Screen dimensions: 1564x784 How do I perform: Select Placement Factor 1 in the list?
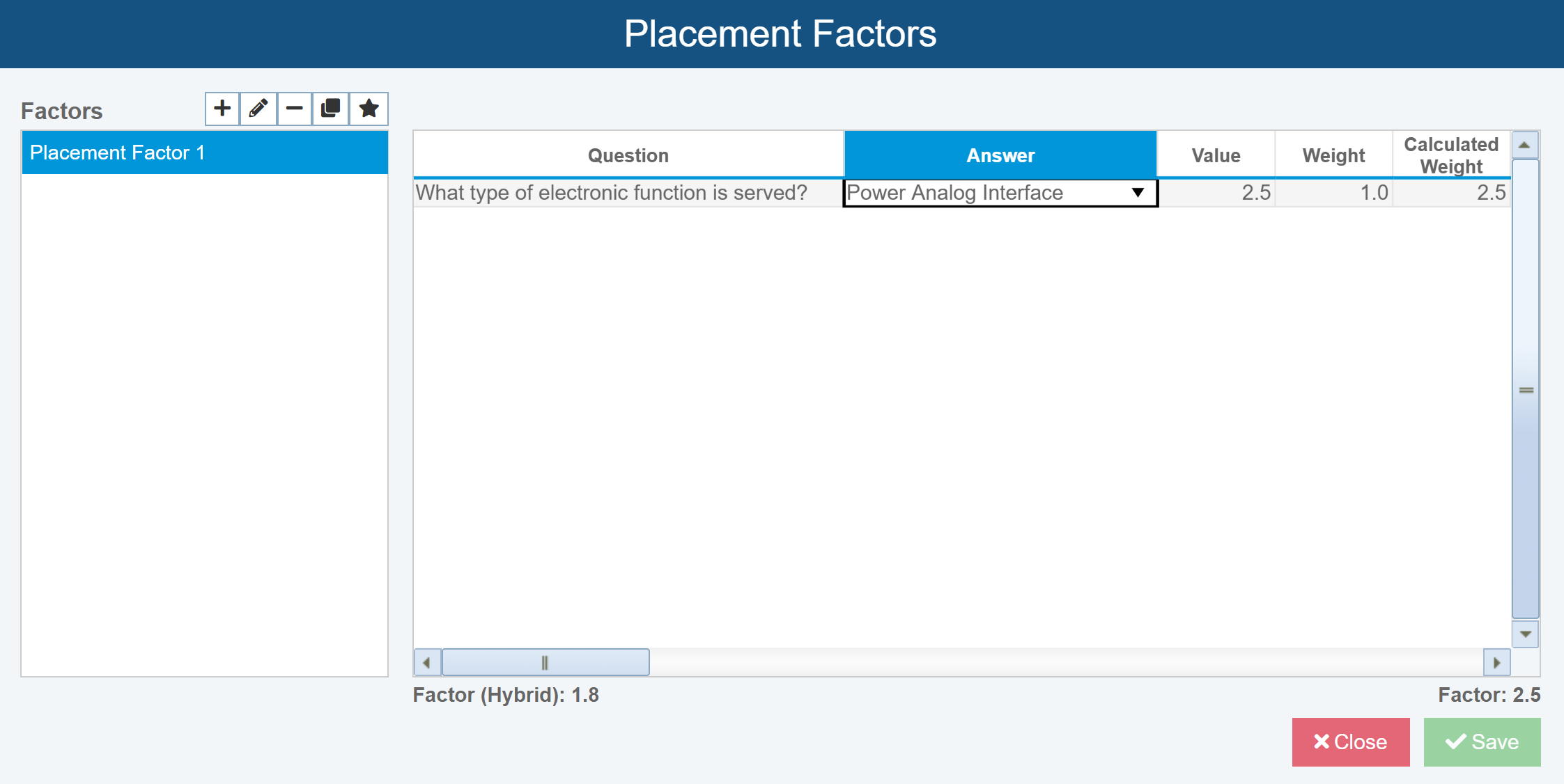pos(205,152)
